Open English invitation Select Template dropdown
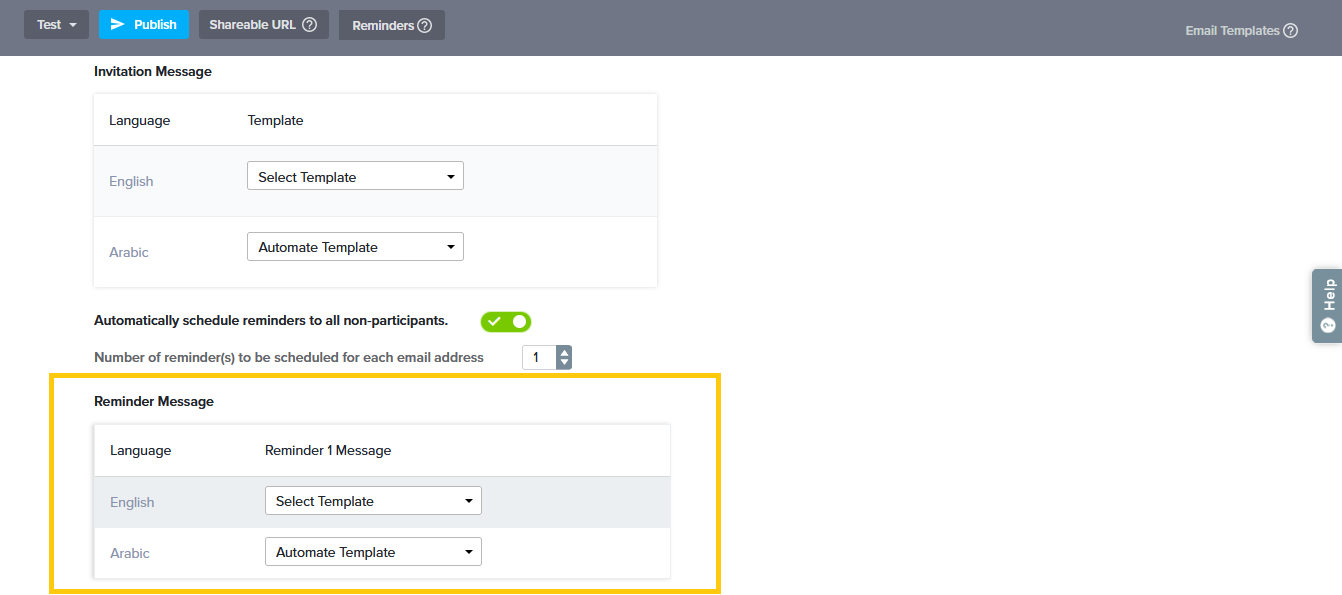1342x595 pixels. (355, 177)
